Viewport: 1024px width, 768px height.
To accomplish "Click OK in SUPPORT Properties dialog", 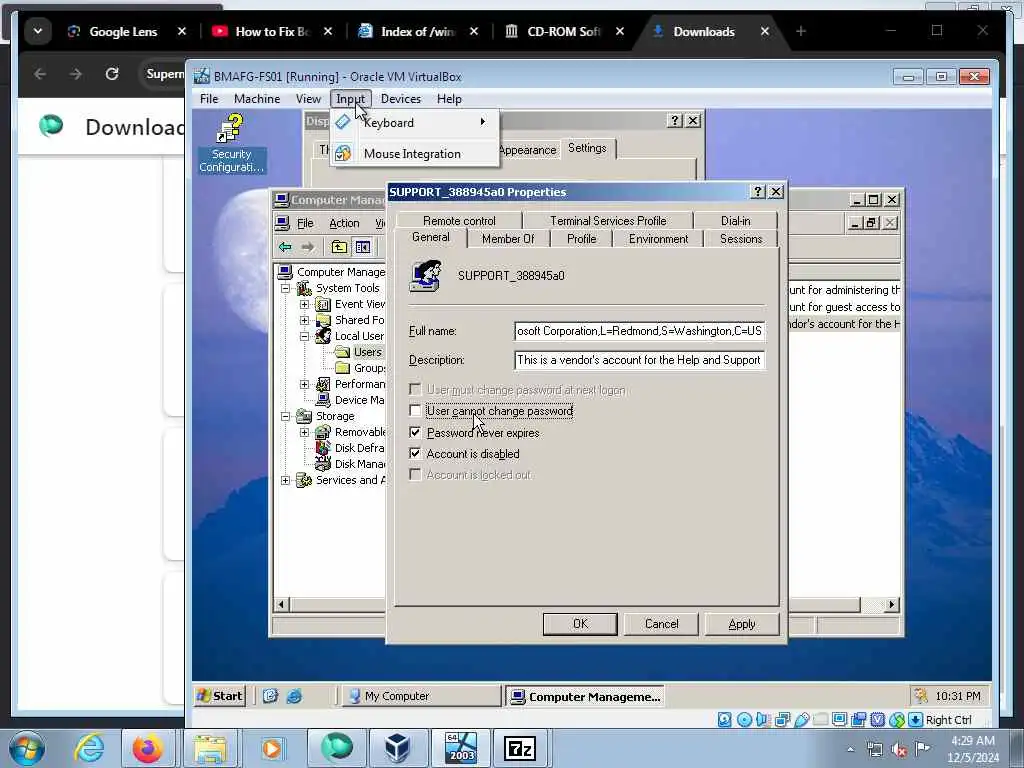I will [580, 624].
